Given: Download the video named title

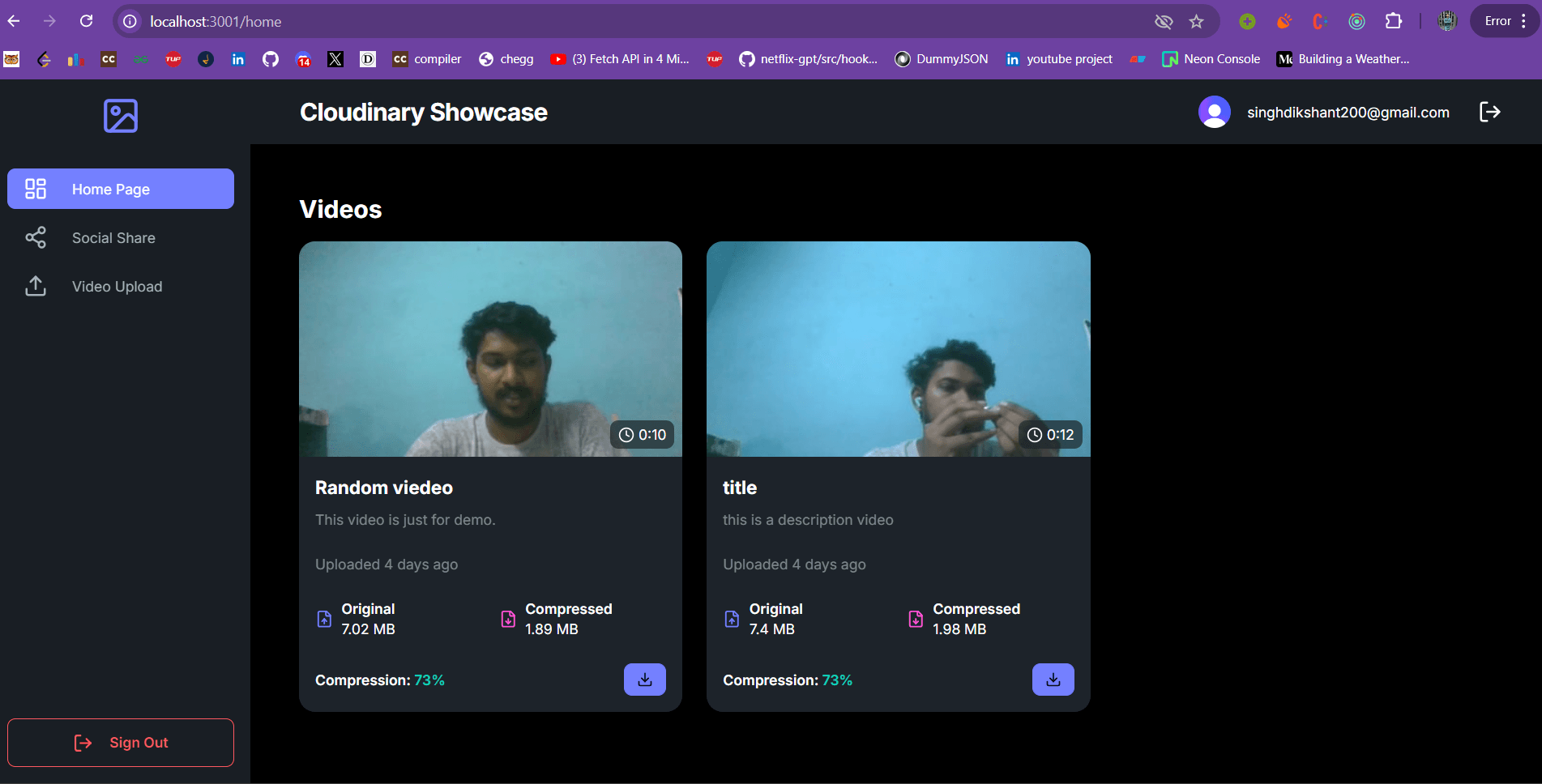Looking at the screenshot, I should click(1053, 680).
